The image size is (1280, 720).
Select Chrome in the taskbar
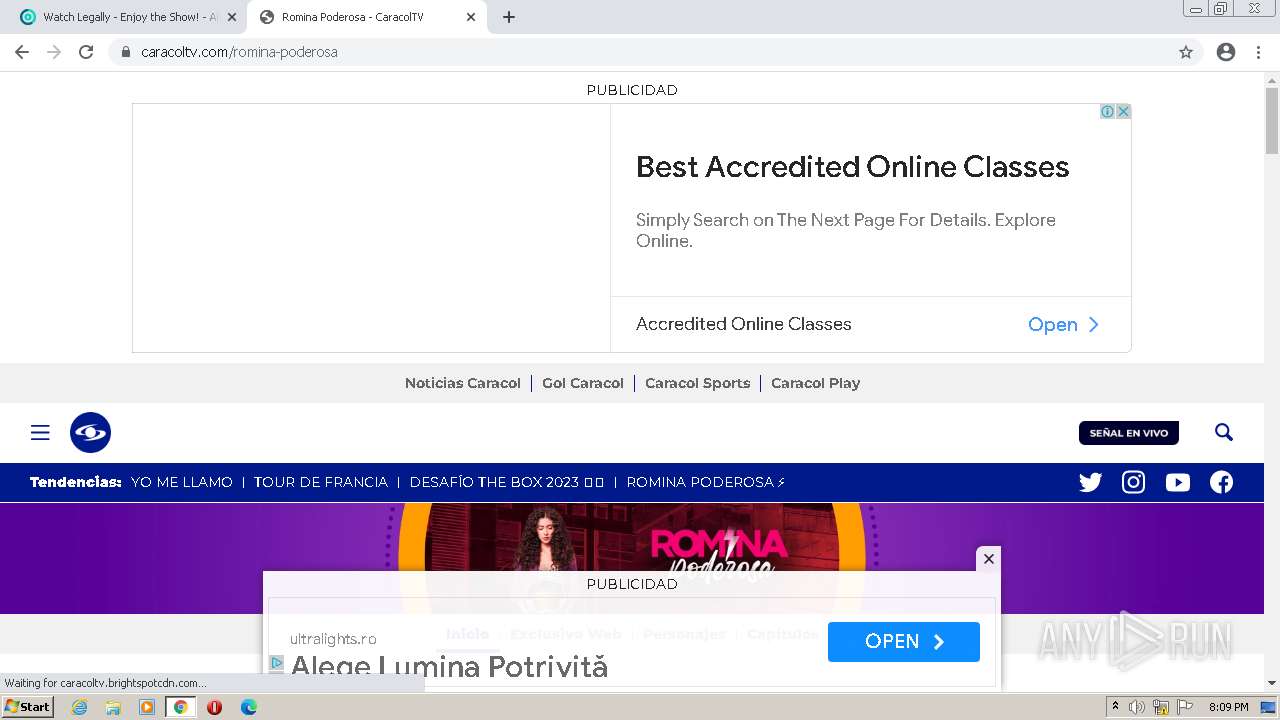pyautogui.click(x=180, y=707)
